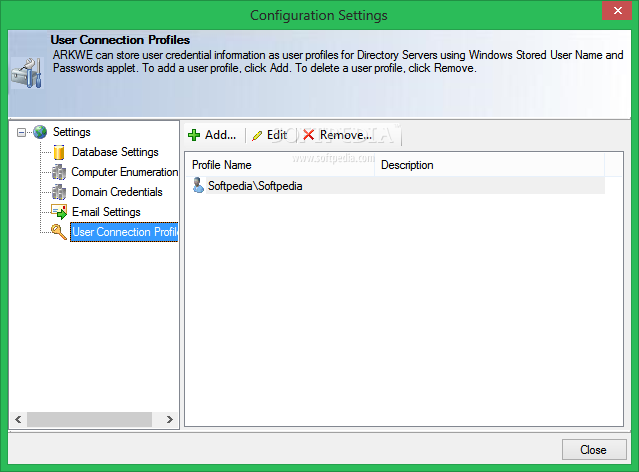Select Domain Credentials in the tree

[117, 192]
